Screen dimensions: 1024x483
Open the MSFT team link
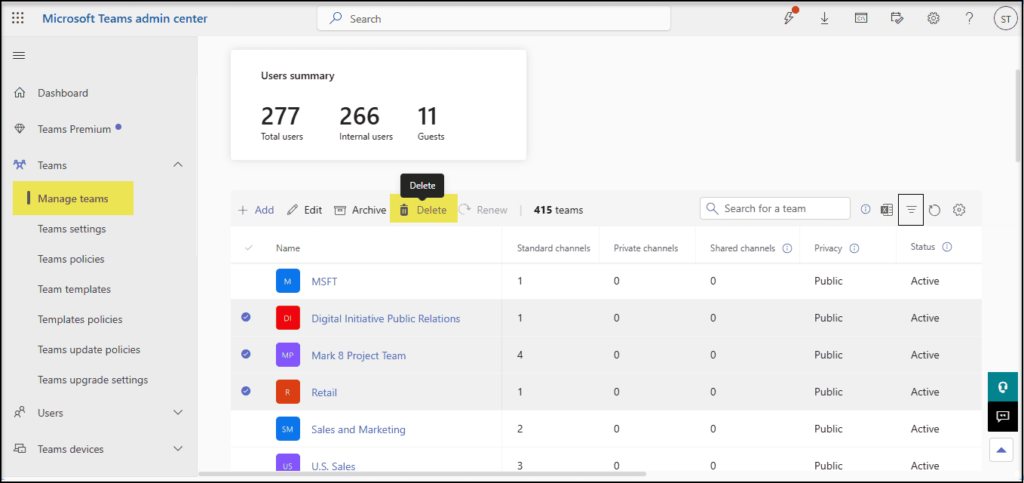click(324, 282)
